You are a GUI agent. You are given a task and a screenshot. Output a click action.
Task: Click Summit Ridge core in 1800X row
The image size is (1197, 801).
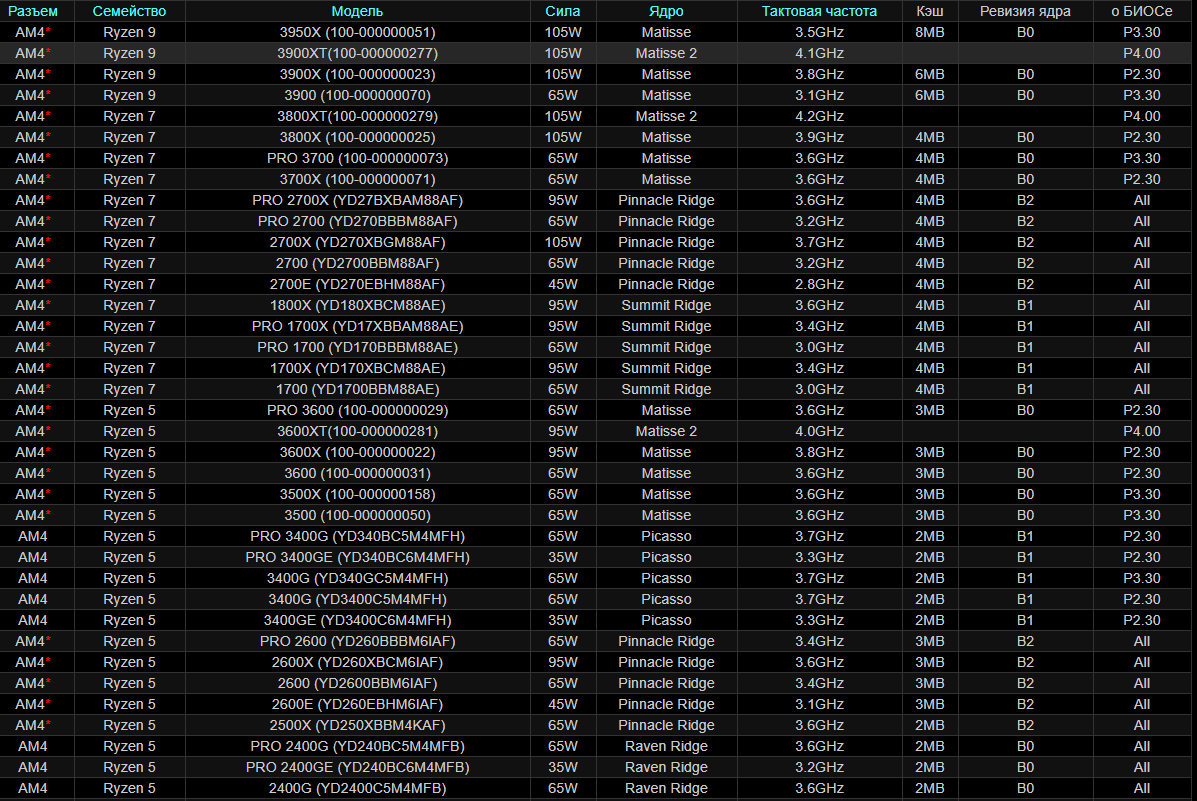click(x=666, y=305)
